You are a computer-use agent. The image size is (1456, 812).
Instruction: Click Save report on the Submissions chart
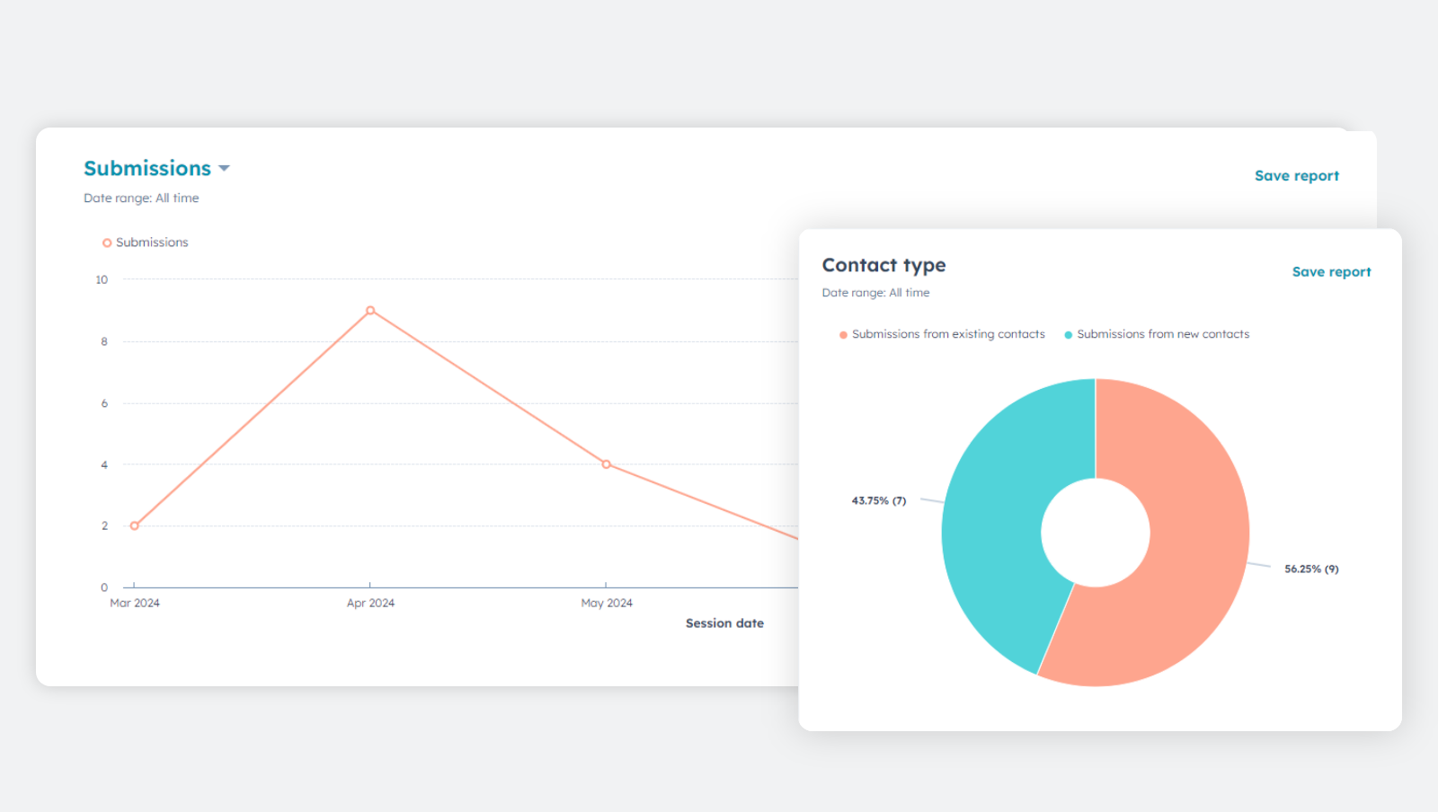[1297, 175]
